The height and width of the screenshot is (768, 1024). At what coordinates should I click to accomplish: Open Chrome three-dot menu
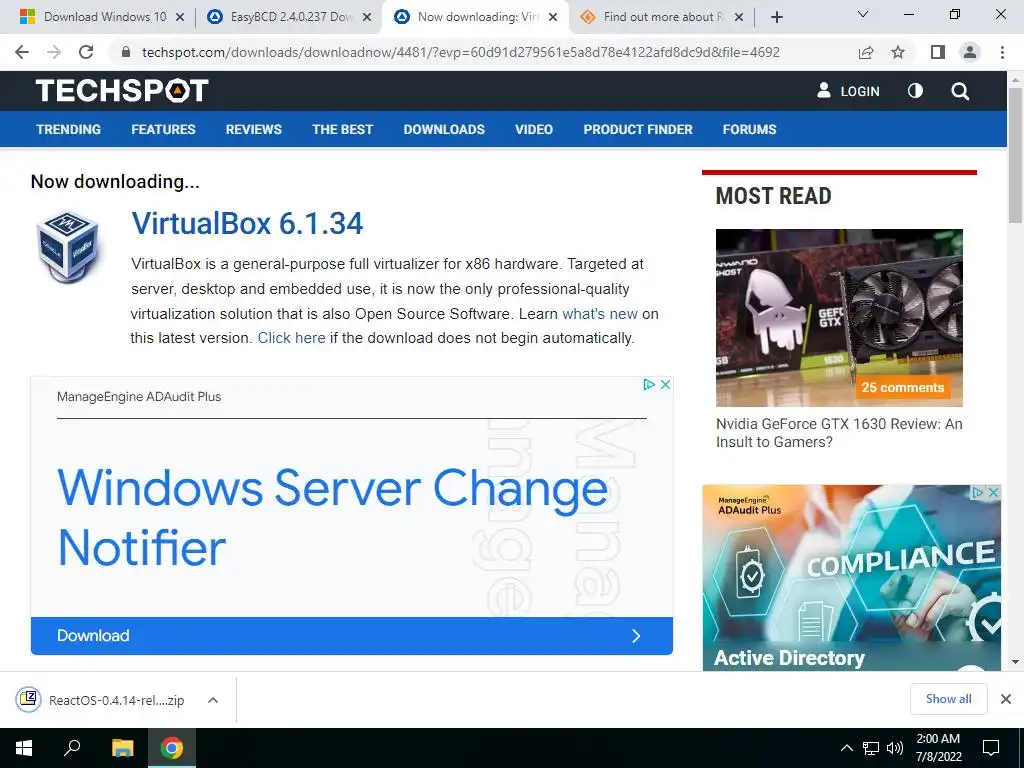[x=1002, y=52]
